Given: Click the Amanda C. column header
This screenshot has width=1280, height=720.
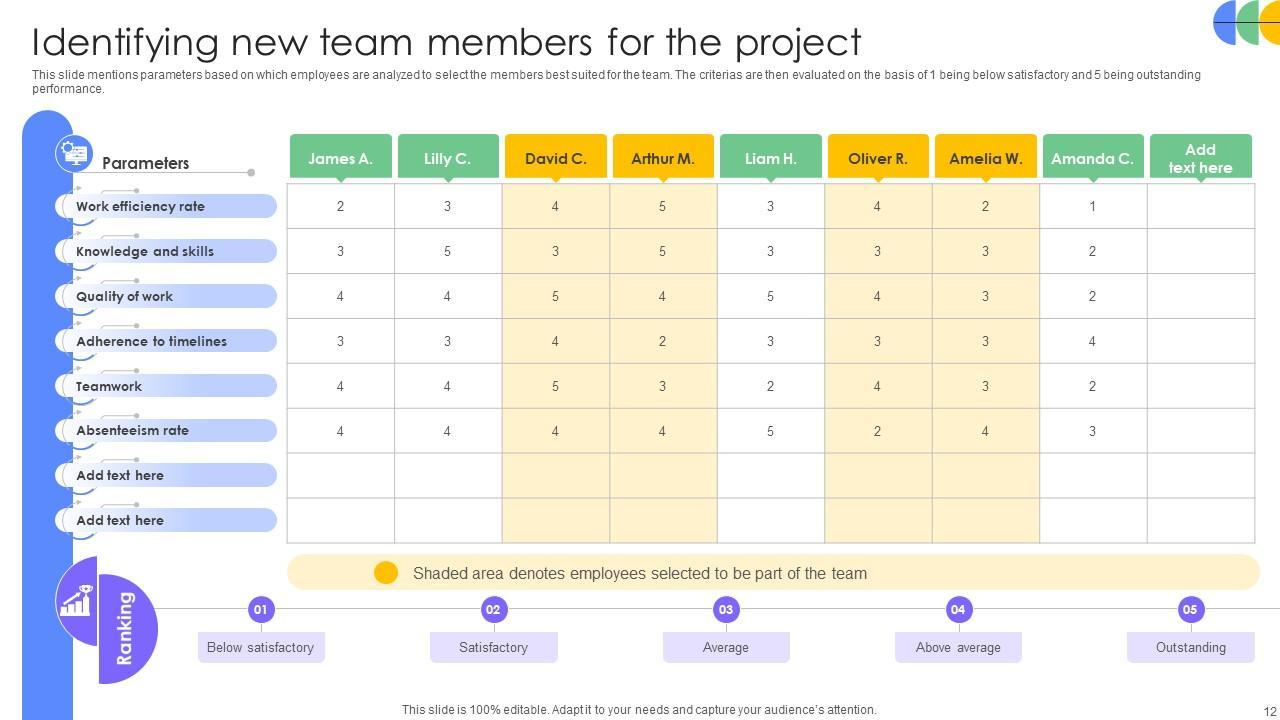Looking at the screenshot, I should tap(1092, 158).
